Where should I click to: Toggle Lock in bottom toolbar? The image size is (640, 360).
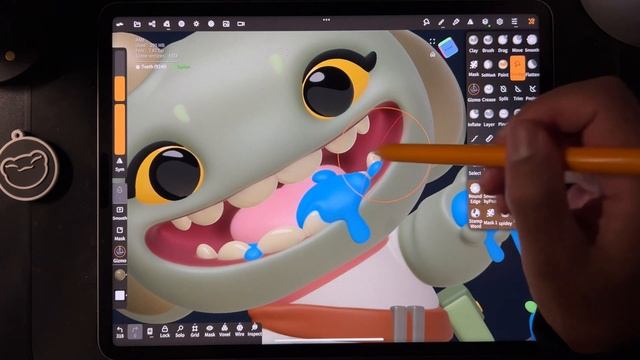coord(164,331)
